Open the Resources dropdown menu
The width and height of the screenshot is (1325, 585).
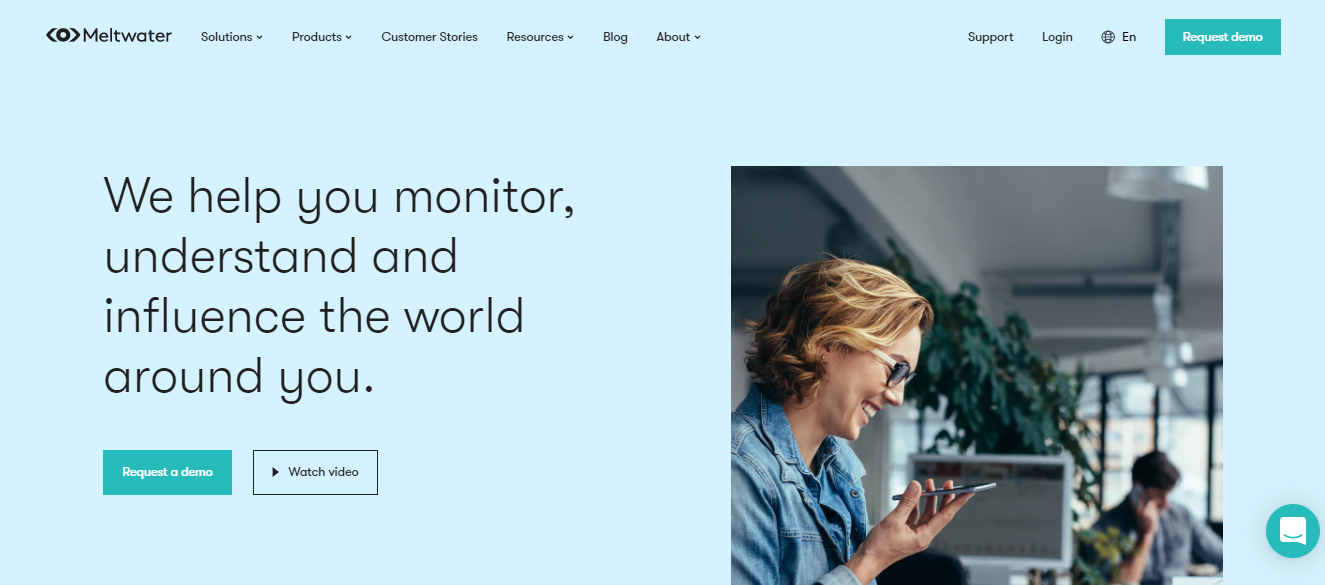(x=540, y=37)
